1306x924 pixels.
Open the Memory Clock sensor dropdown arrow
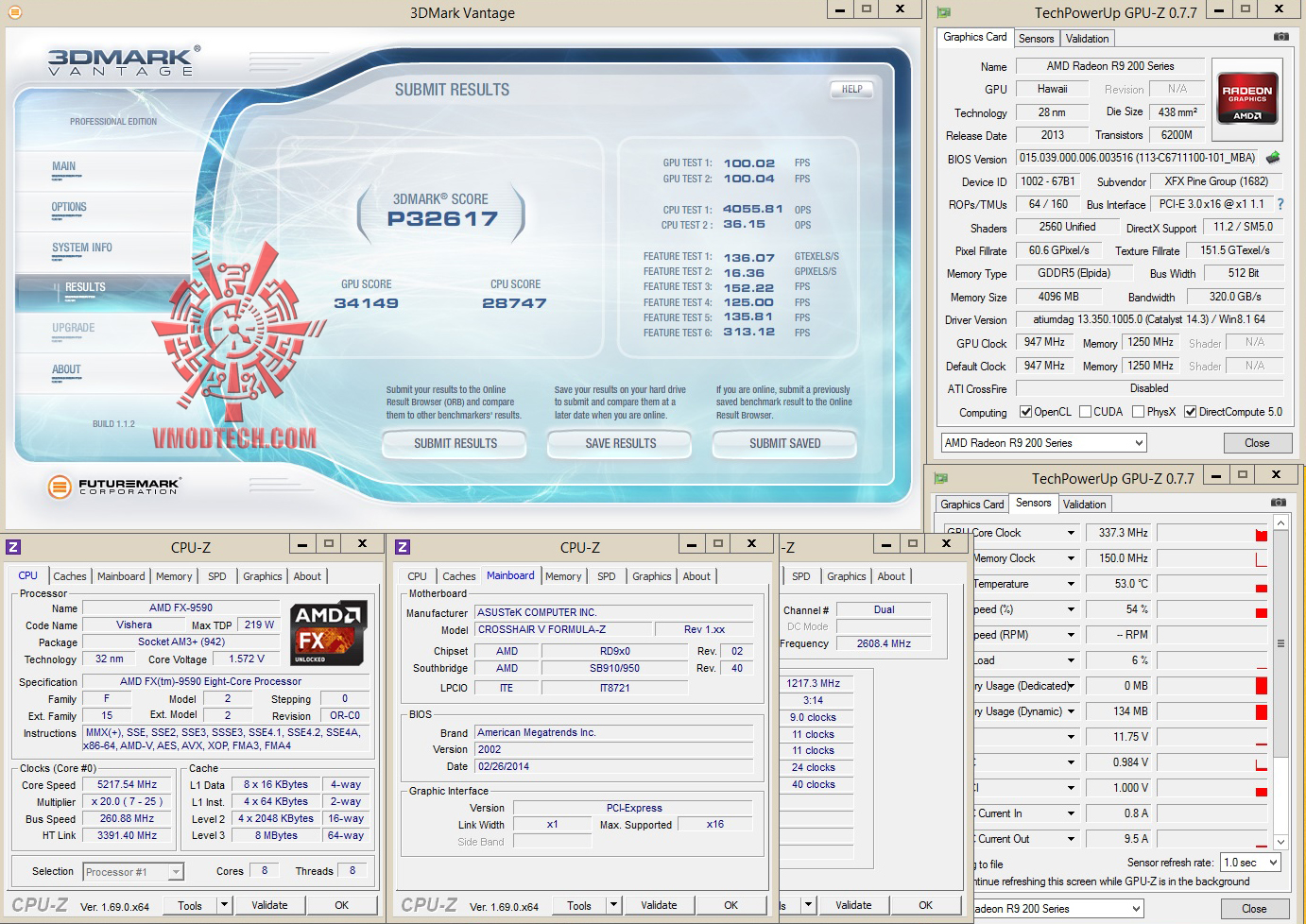(x=1071, y=558)
